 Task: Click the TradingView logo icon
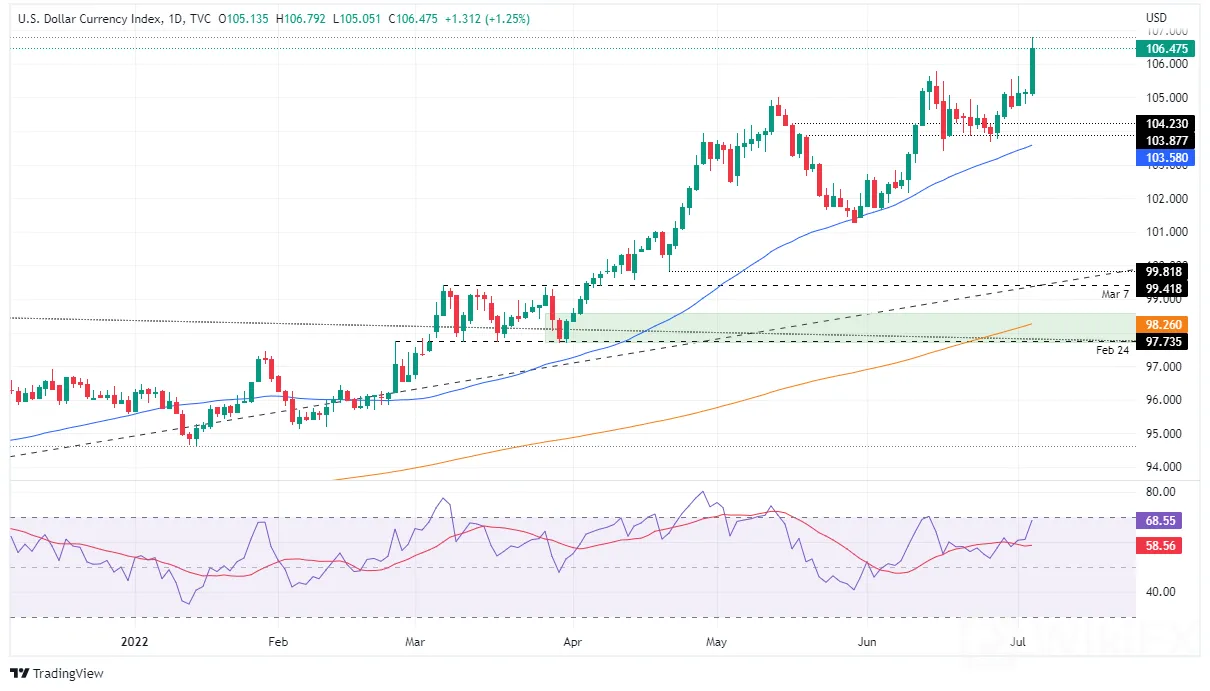(x=19, y=673)
